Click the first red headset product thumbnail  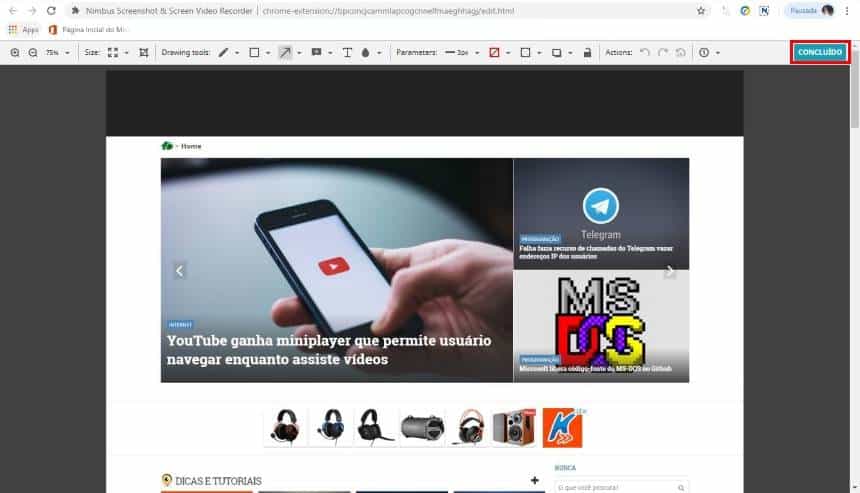click(286, 427)
